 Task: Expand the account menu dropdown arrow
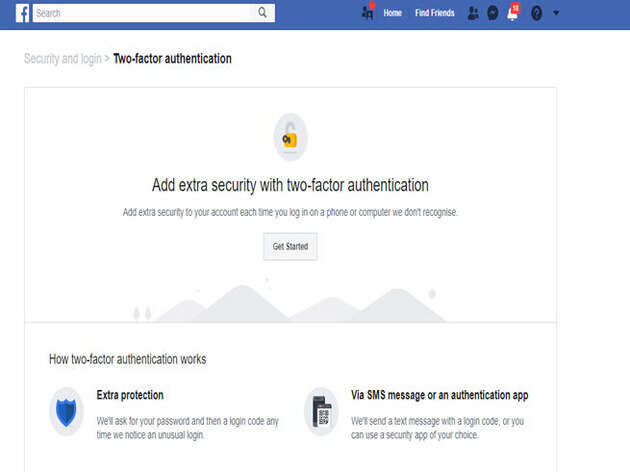[x=556, y=13]
